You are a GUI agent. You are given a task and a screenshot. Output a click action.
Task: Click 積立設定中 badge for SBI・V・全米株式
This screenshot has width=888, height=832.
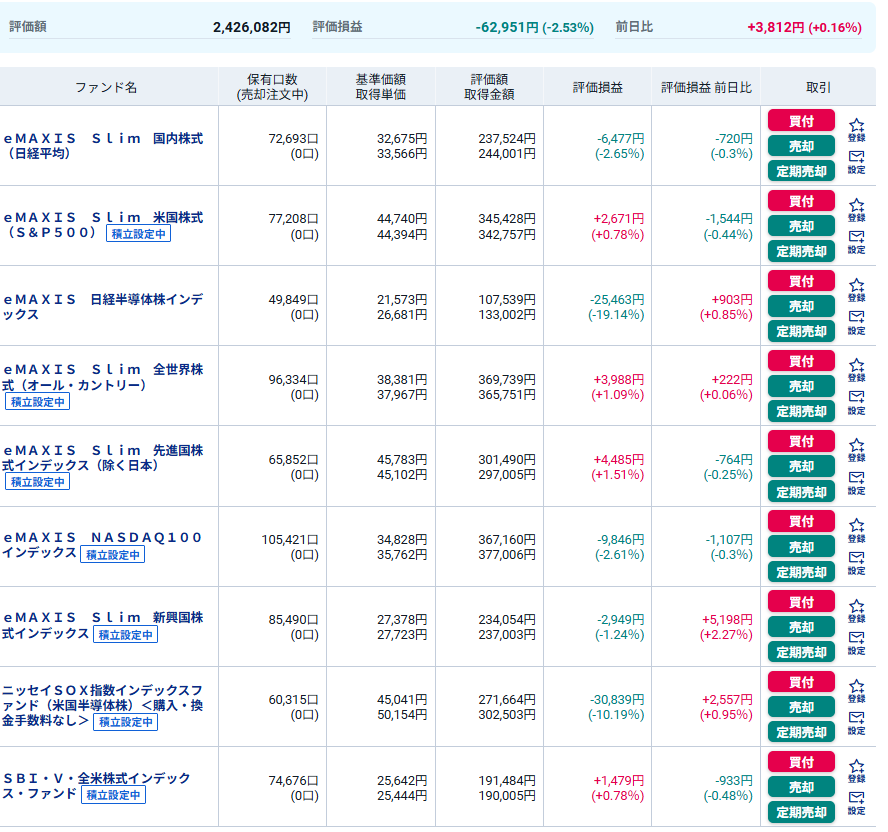(x=113, y=795)
